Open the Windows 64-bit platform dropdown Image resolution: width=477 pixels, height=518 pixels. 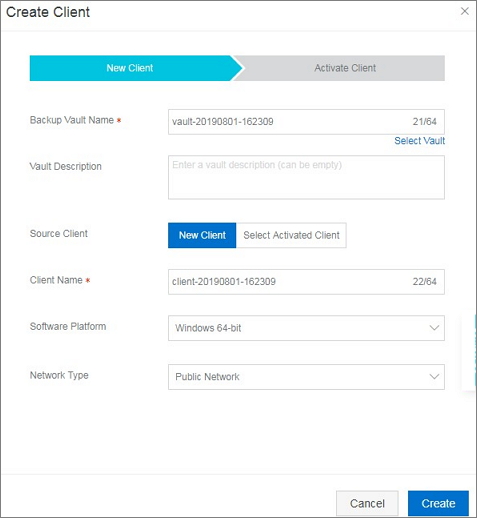point(306,328)
